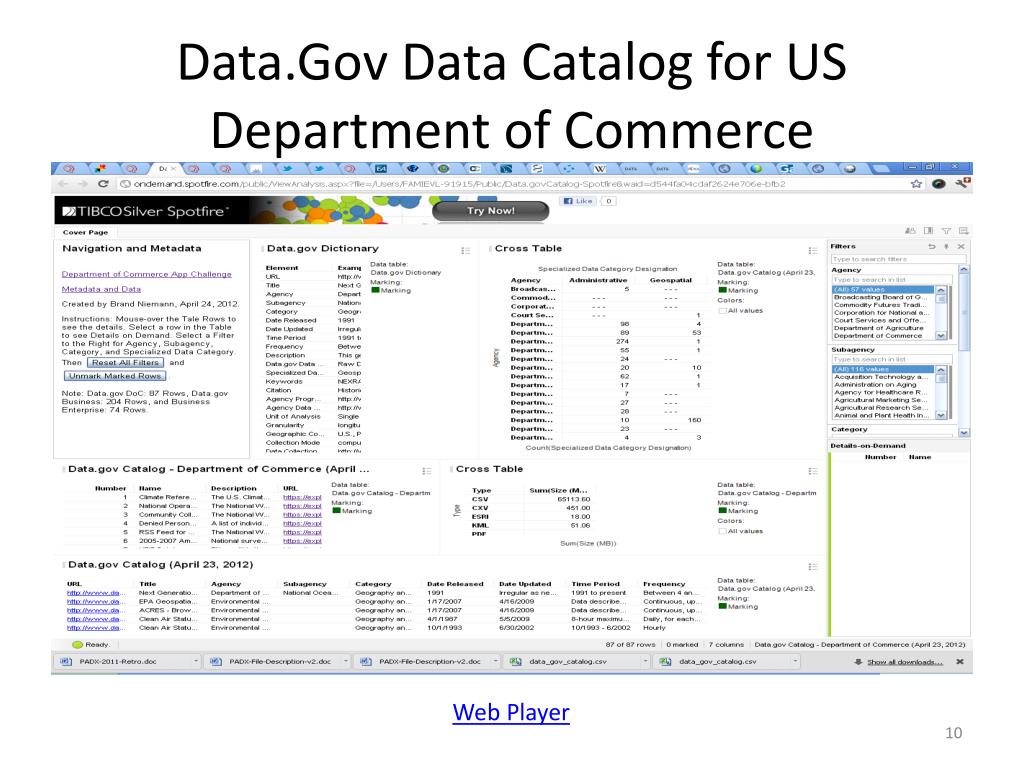Open the Chrome wrench menu
This screenshot has width=1024, height=768.
pyautogui.click(x=963, y=184)
